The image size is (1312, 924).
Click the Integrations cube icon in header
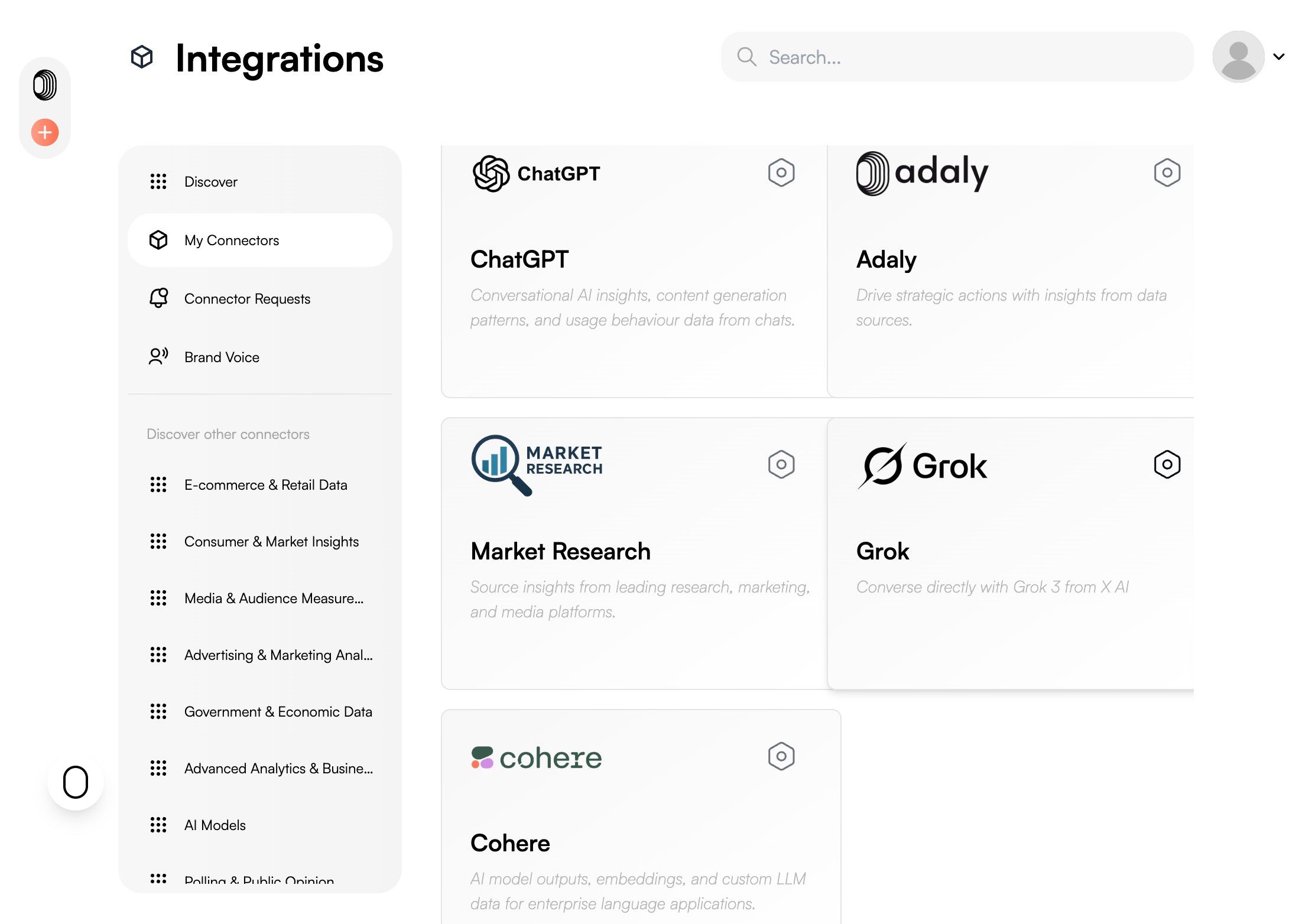pyautogui.click(x=142, y=57)
